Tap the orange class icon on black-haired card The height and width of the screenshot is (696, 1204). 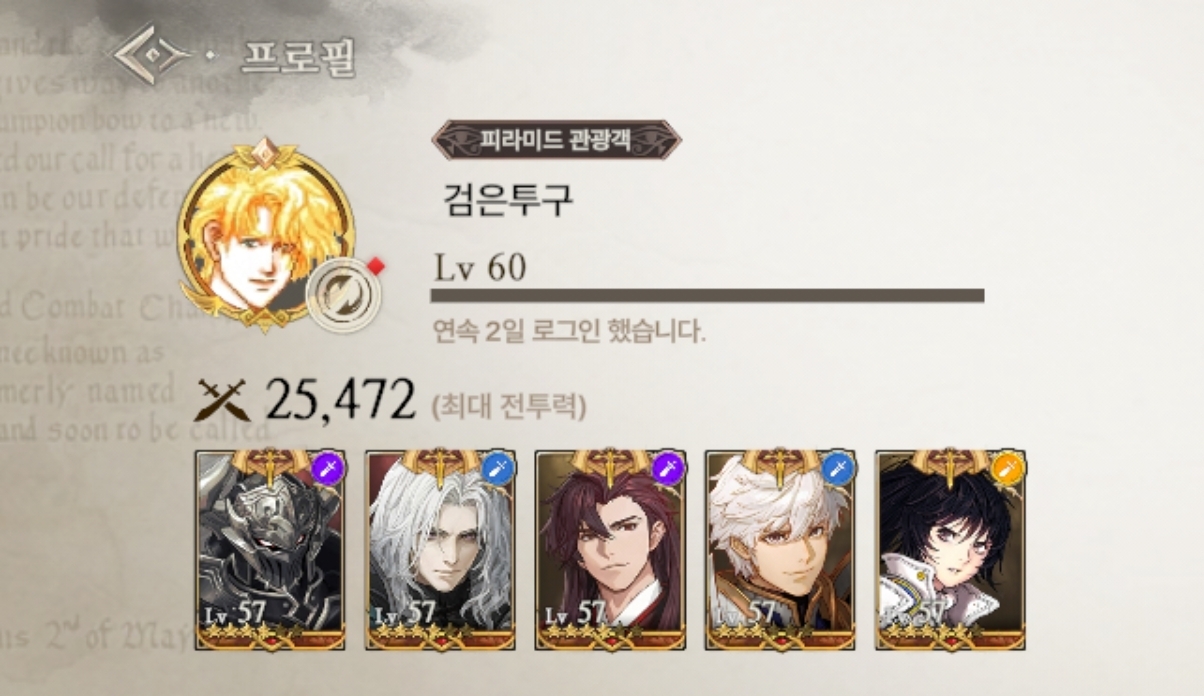point(1008,468)
